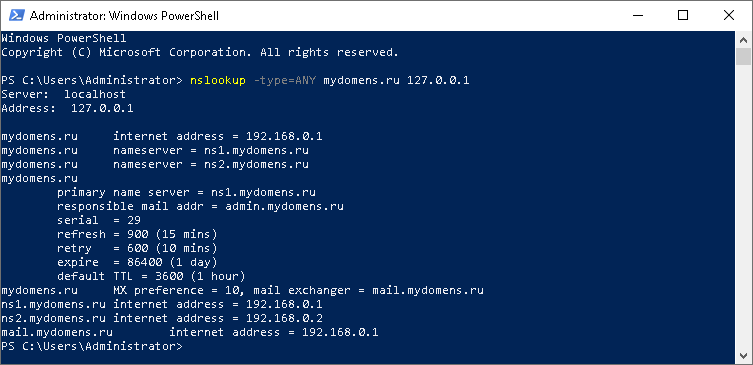Click the window title text 'Administrator: Windows PowerShell'
The width and height of the screenshot is (753, 365).
(124, 16)
